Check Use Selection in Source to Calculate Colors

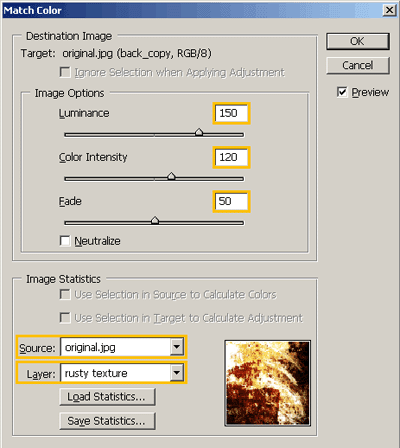pos(65,294)
